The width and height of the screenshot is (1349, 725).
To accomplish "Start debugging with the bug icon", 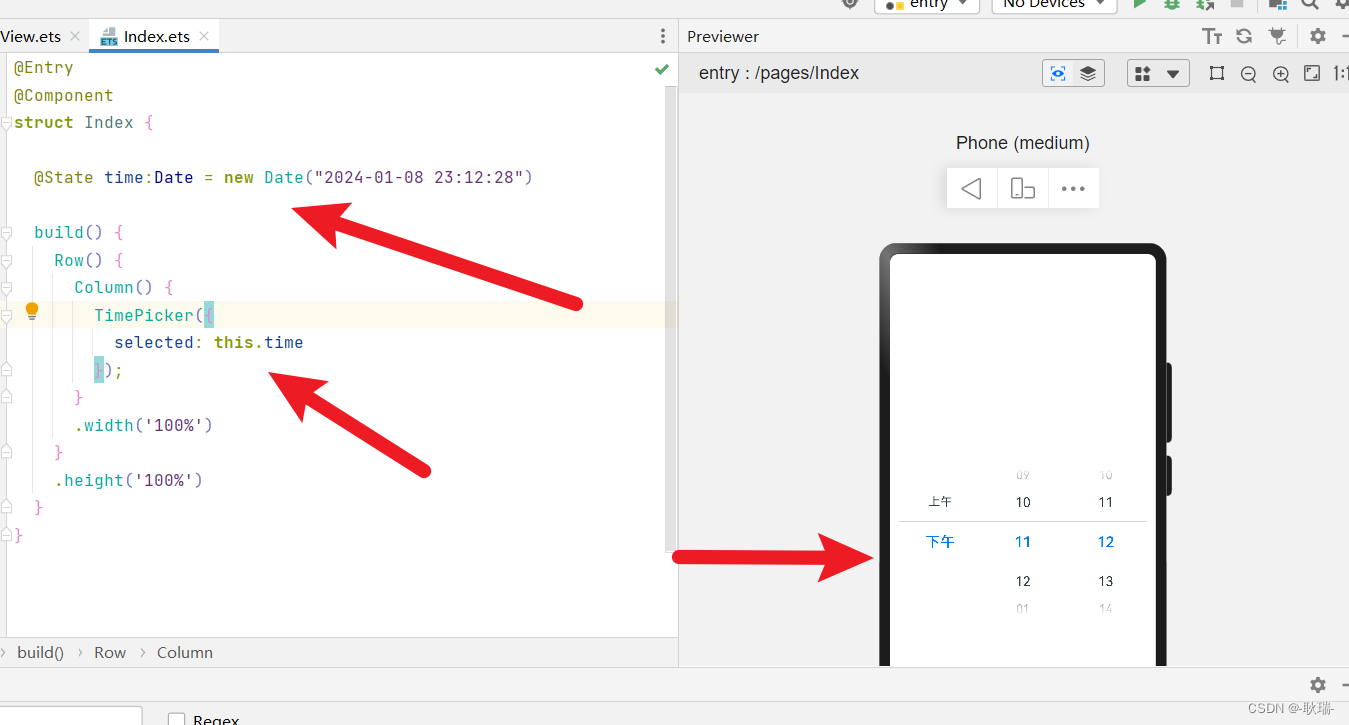I will [1172, 4].
